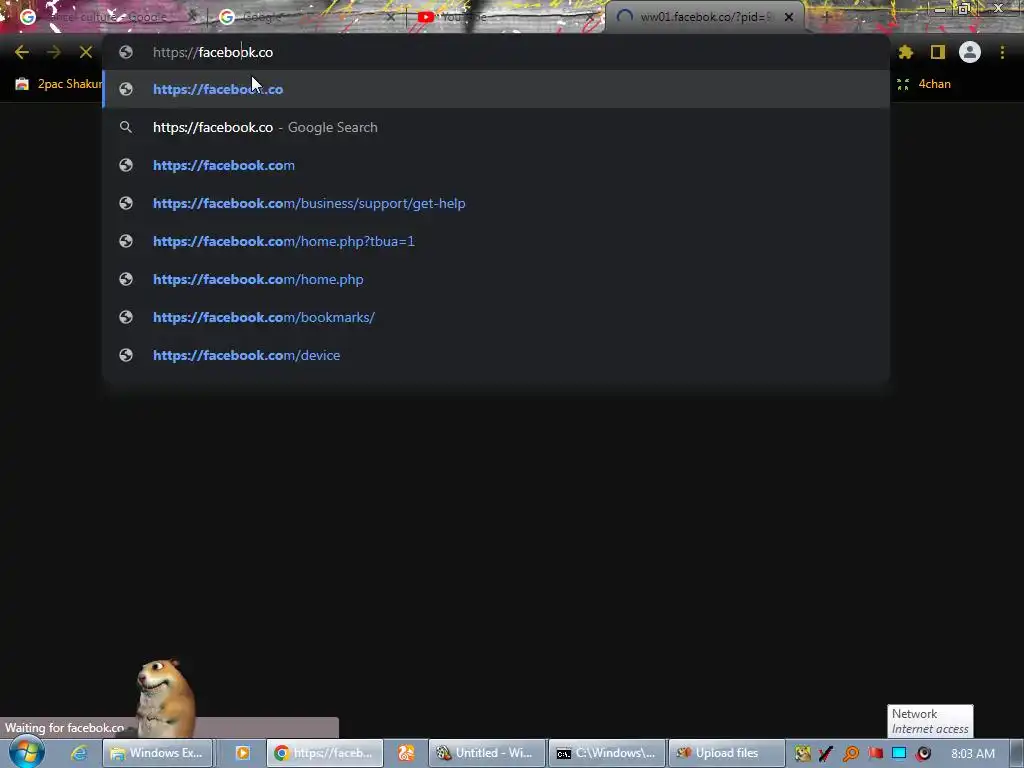The height and width of the screenshot is (768, 1024).
Task: Maximize the Chrome window
Action: tap(963, 8)
